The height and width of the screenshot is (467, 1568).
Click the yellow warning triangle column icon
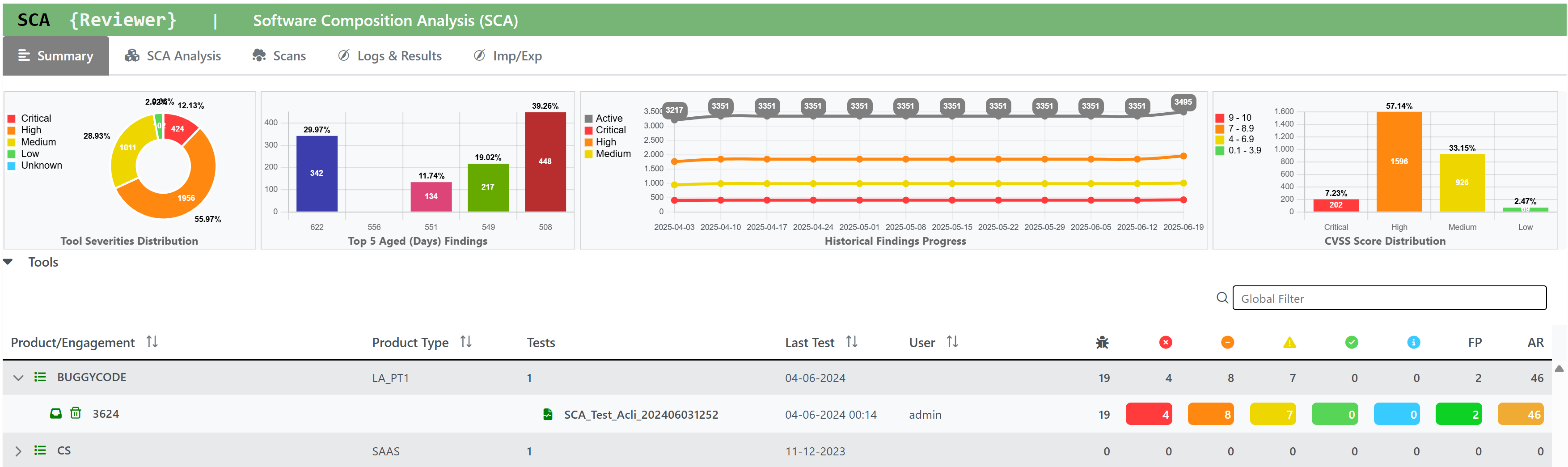pyautogui.click(x=1289, y=342)
